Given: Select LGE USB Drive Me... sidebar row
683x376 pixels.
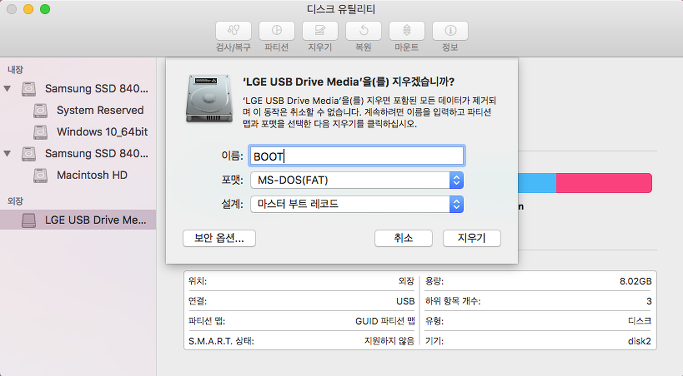Looking at the screenshot, I should [x=78, y=220].
